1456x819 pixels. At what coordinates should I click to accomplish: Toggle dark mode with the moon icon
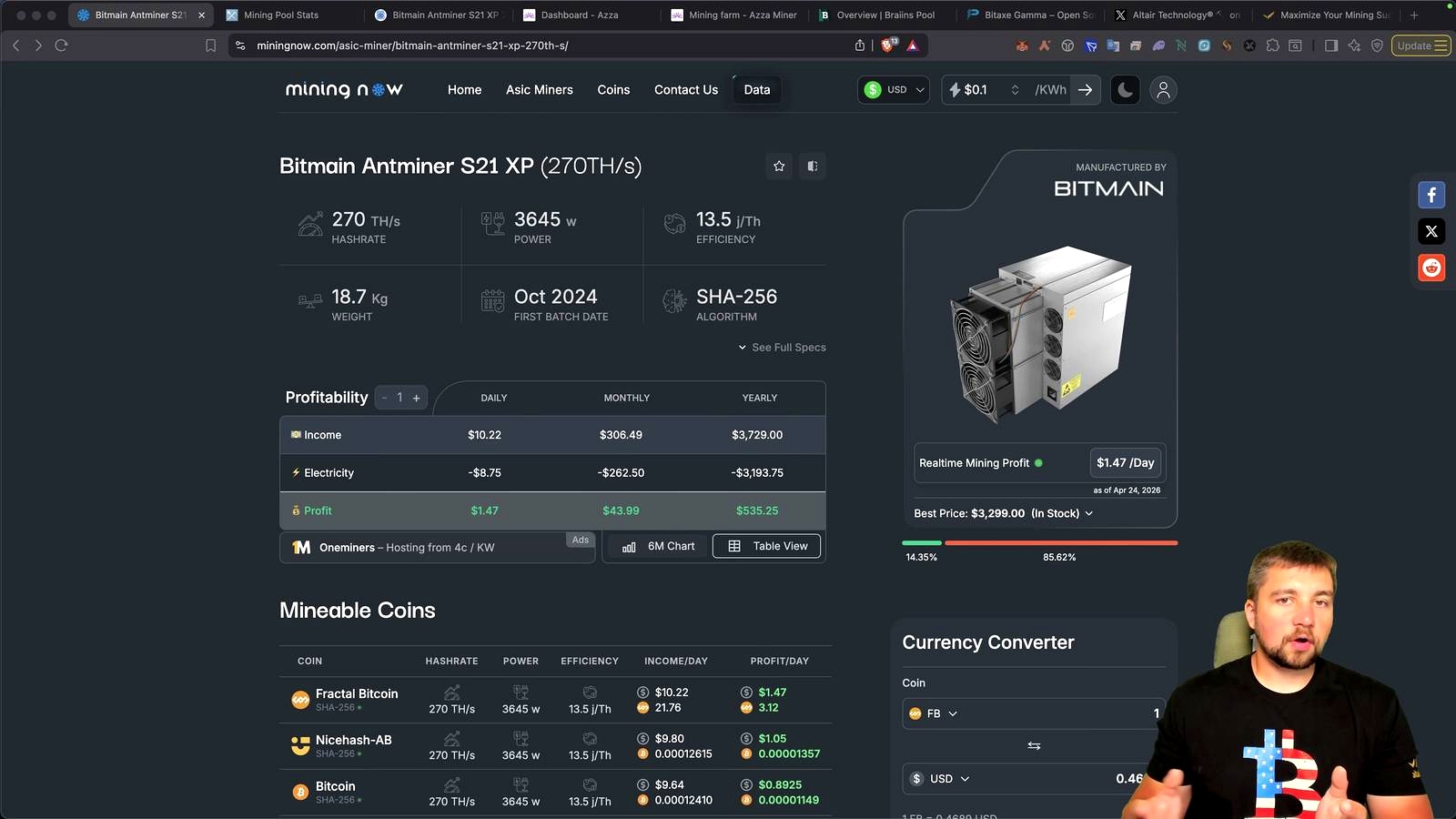click(1126, 90)
